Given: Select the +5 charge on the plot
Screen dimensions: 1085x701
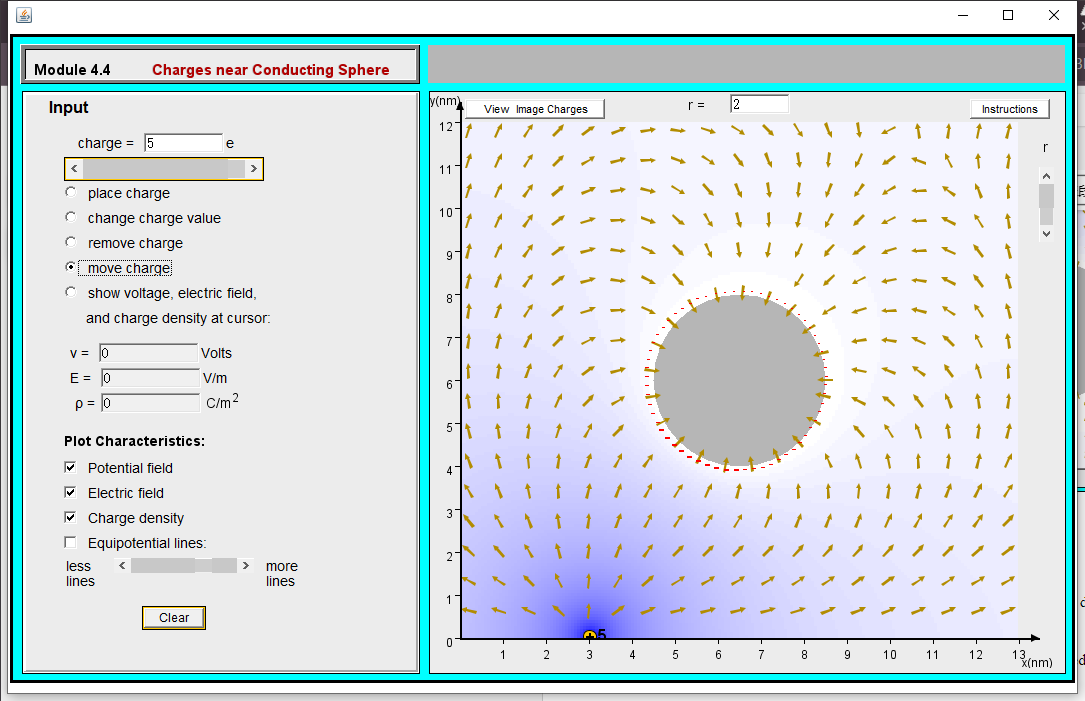Looking at the screenshot, I should pyautogui.click(x=590, y=635).
